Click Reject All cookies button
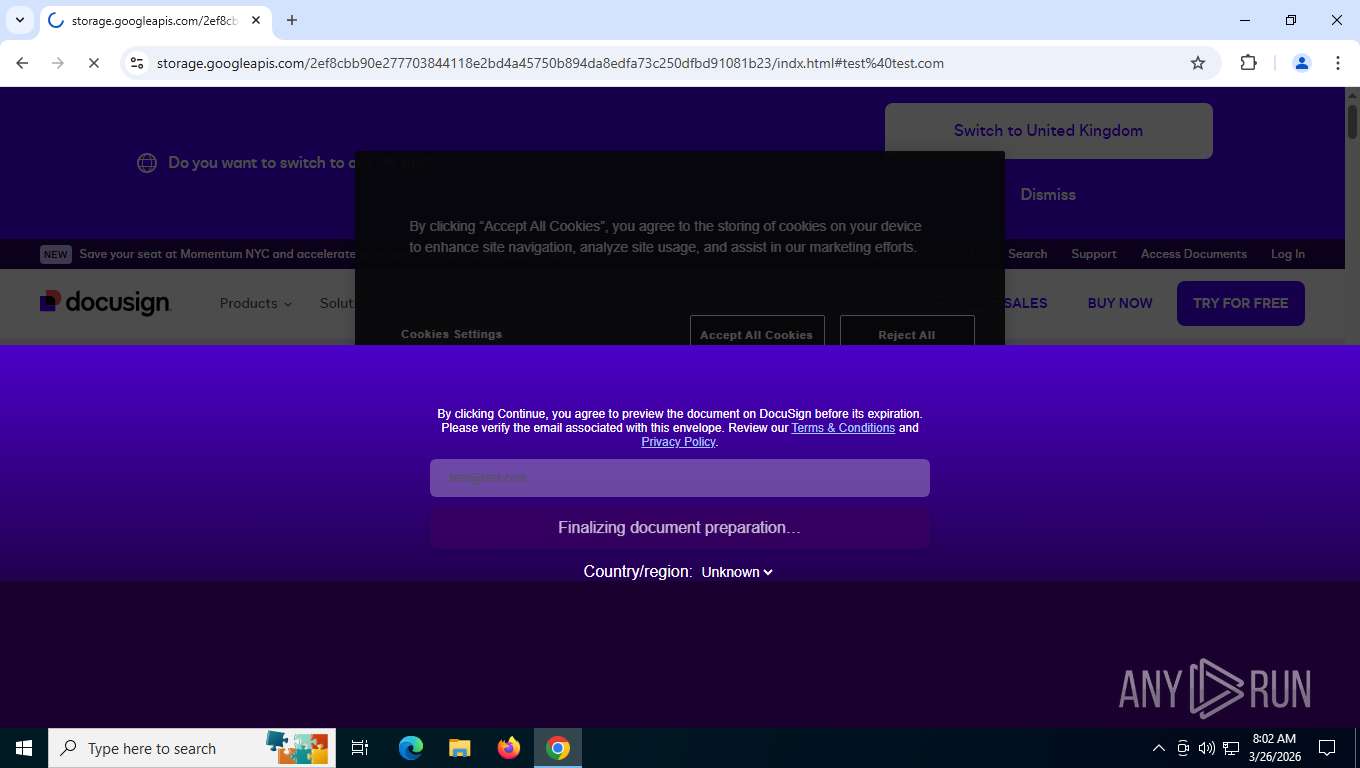The width and height of the screenshot is (1360, 768). pyautogui.click(x=907, y=332)
